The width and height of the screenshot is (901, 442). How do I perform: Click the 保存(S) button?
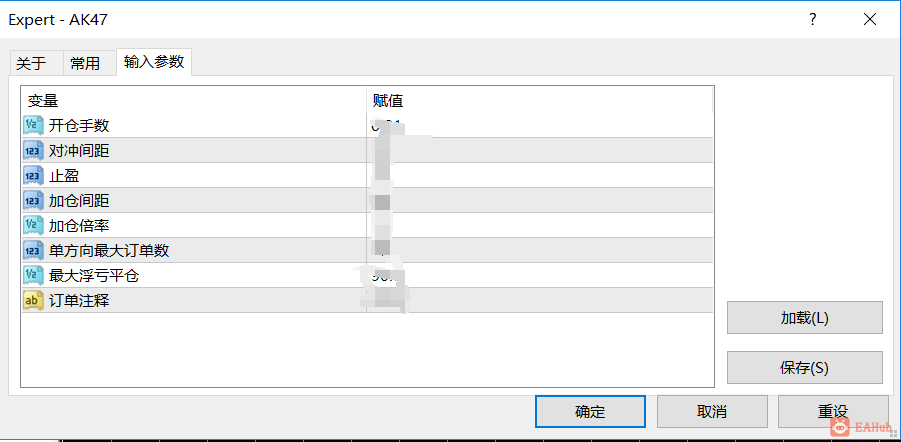[804, 368]
